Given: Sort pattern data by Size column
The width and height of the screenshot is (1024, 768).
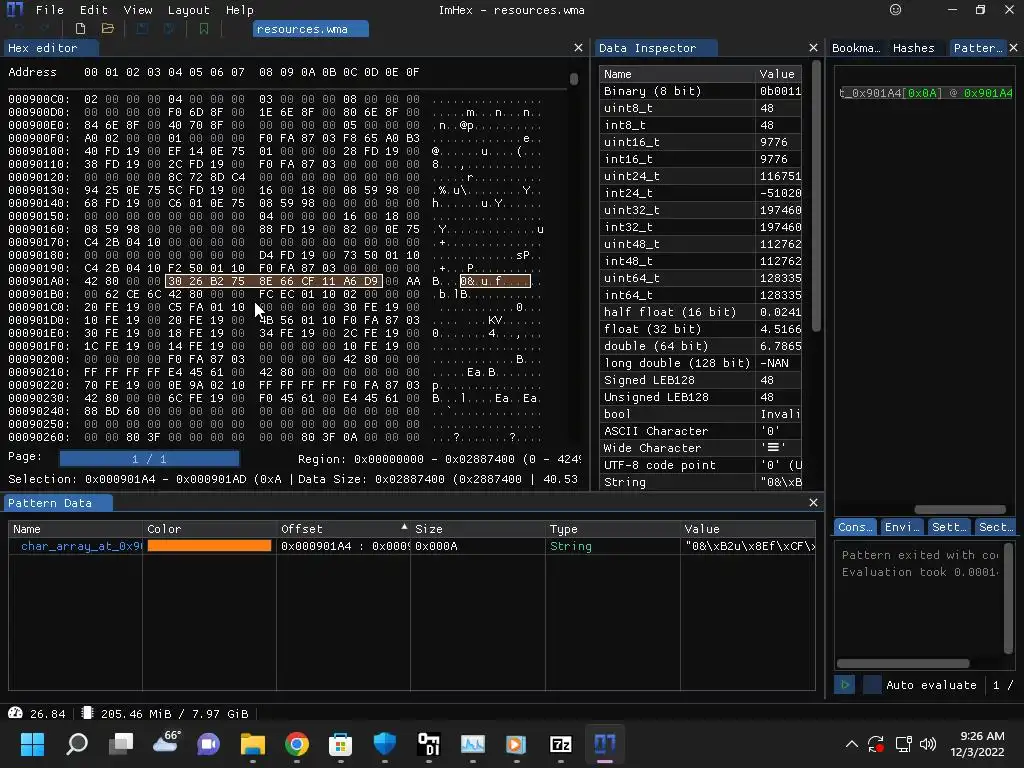Looking at the screenshot, I should click(478, 528).
